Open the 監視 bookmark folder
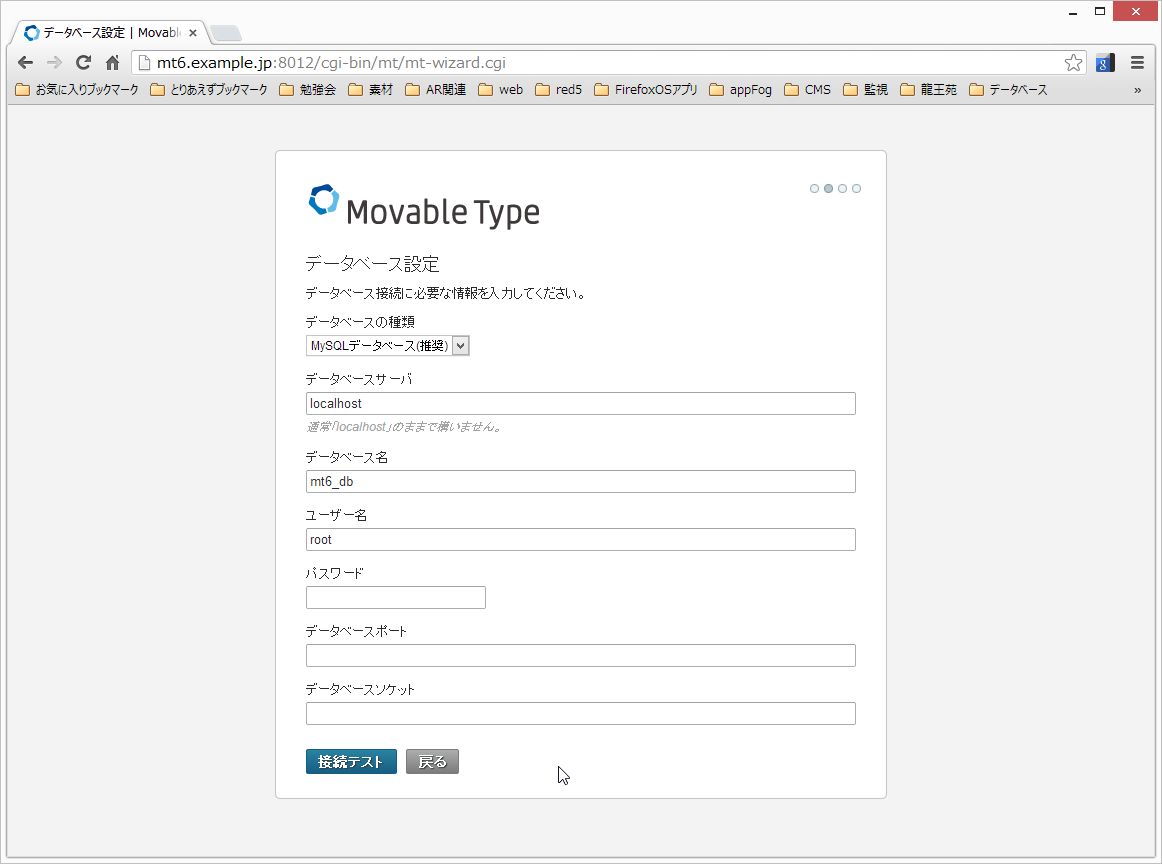The image size is (1162, 864). (866, 90)
